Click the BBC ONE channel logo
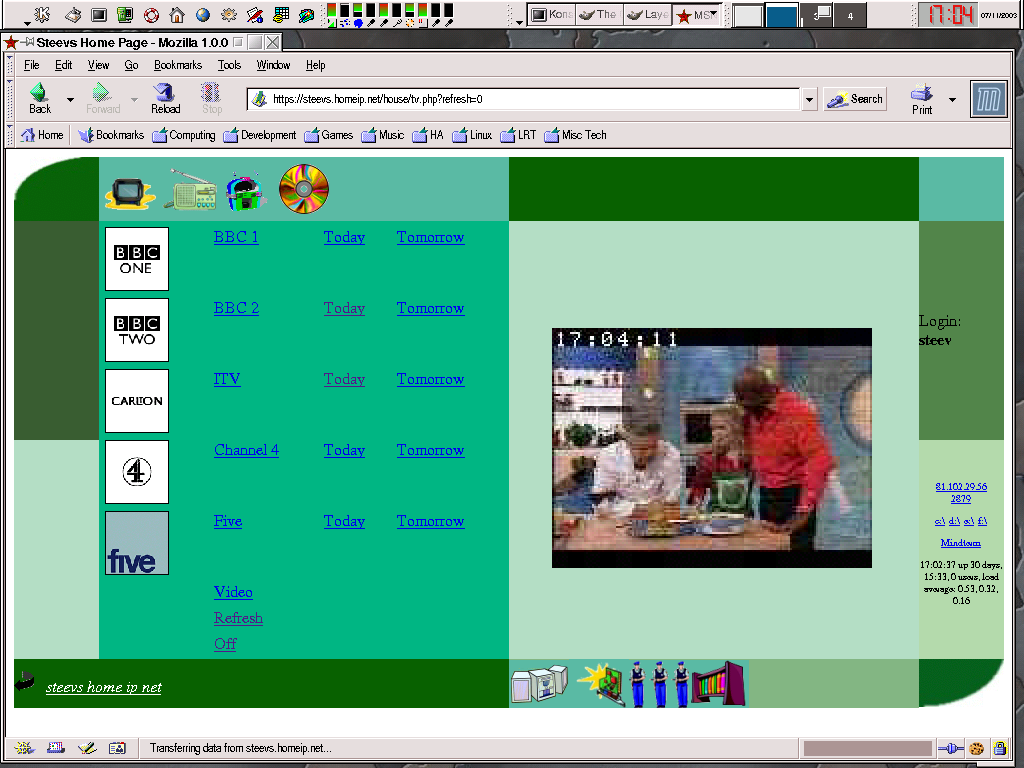Viewport: 1024px width, 768px height. coord(137,259)
